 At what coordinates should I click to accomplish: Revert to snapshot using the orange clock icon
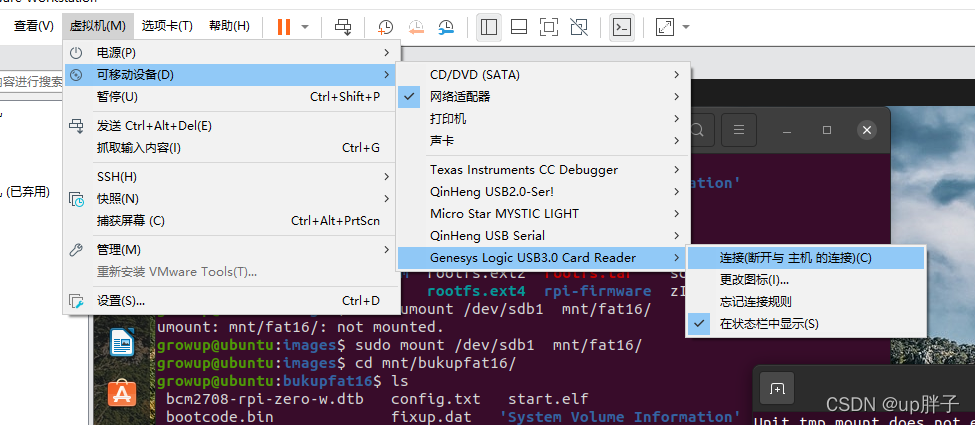tap(415, 27)
